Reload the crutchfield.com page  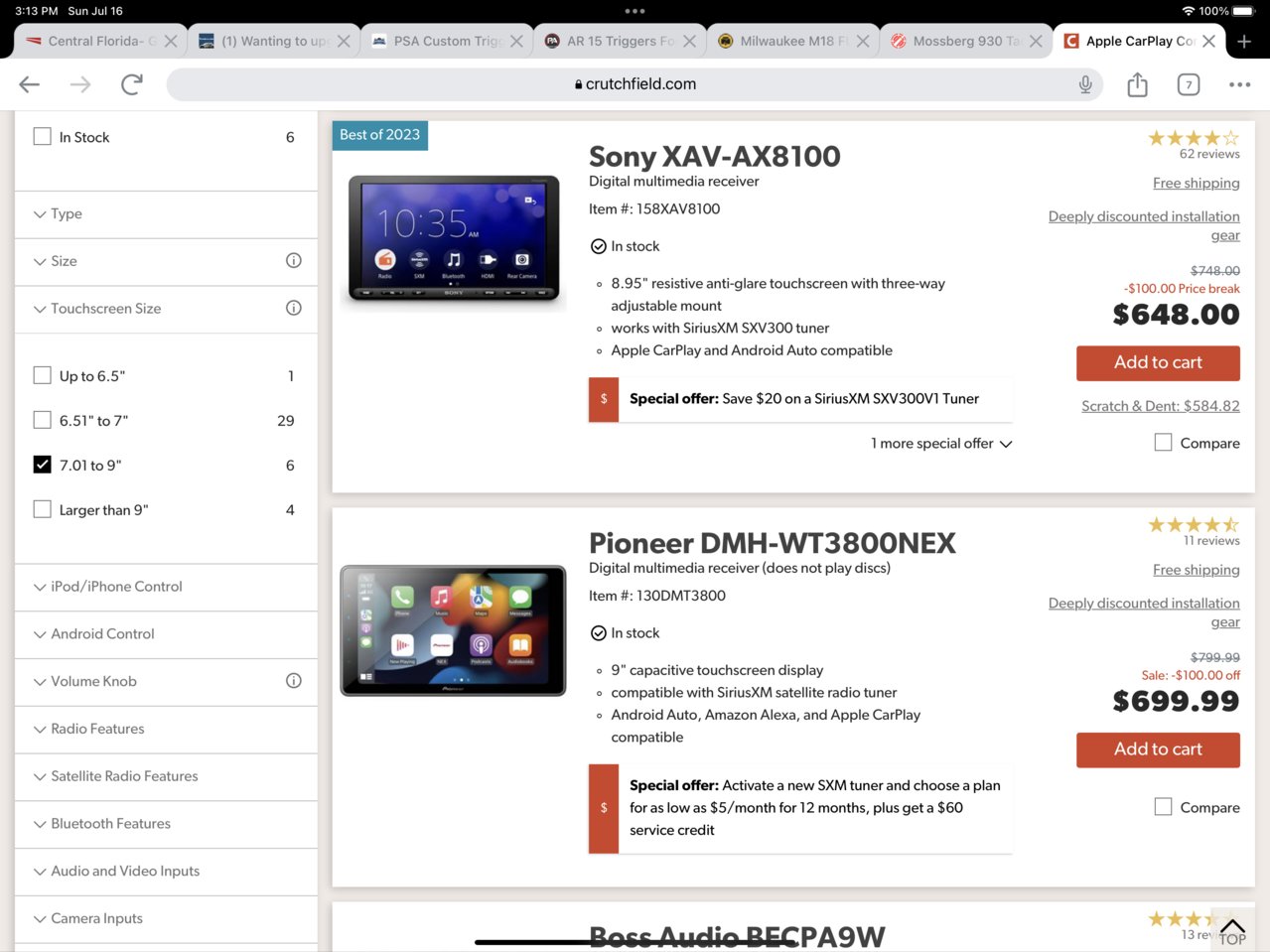click(132, 84)
